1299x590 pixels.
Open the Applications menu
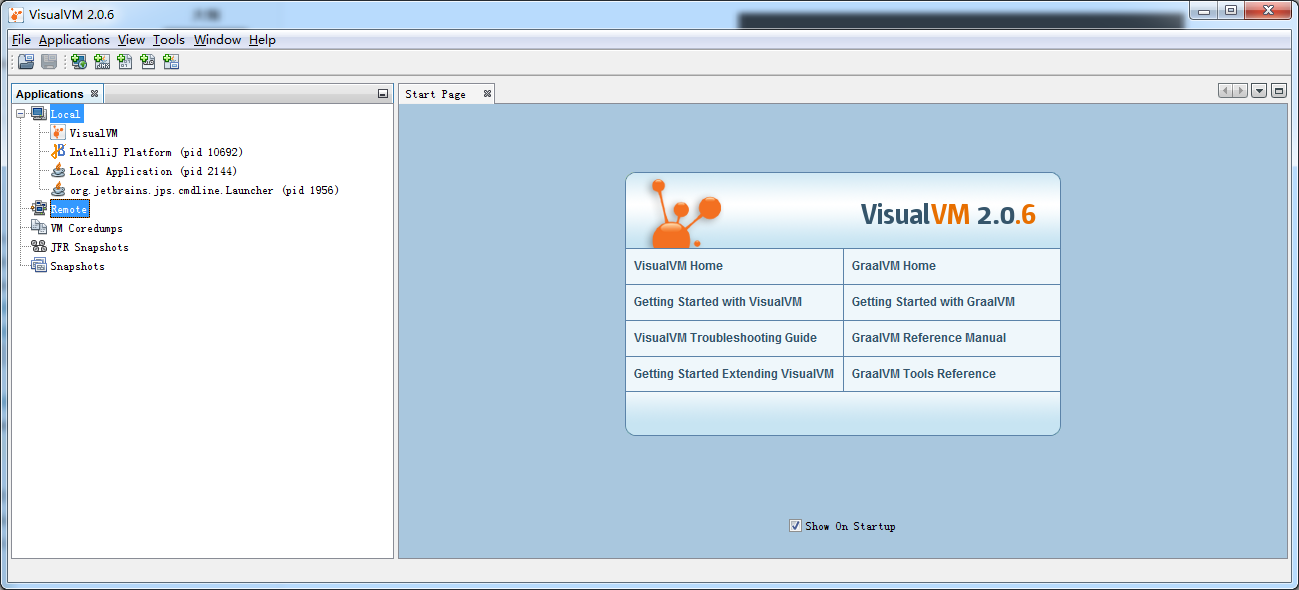[x=74, y=40]
